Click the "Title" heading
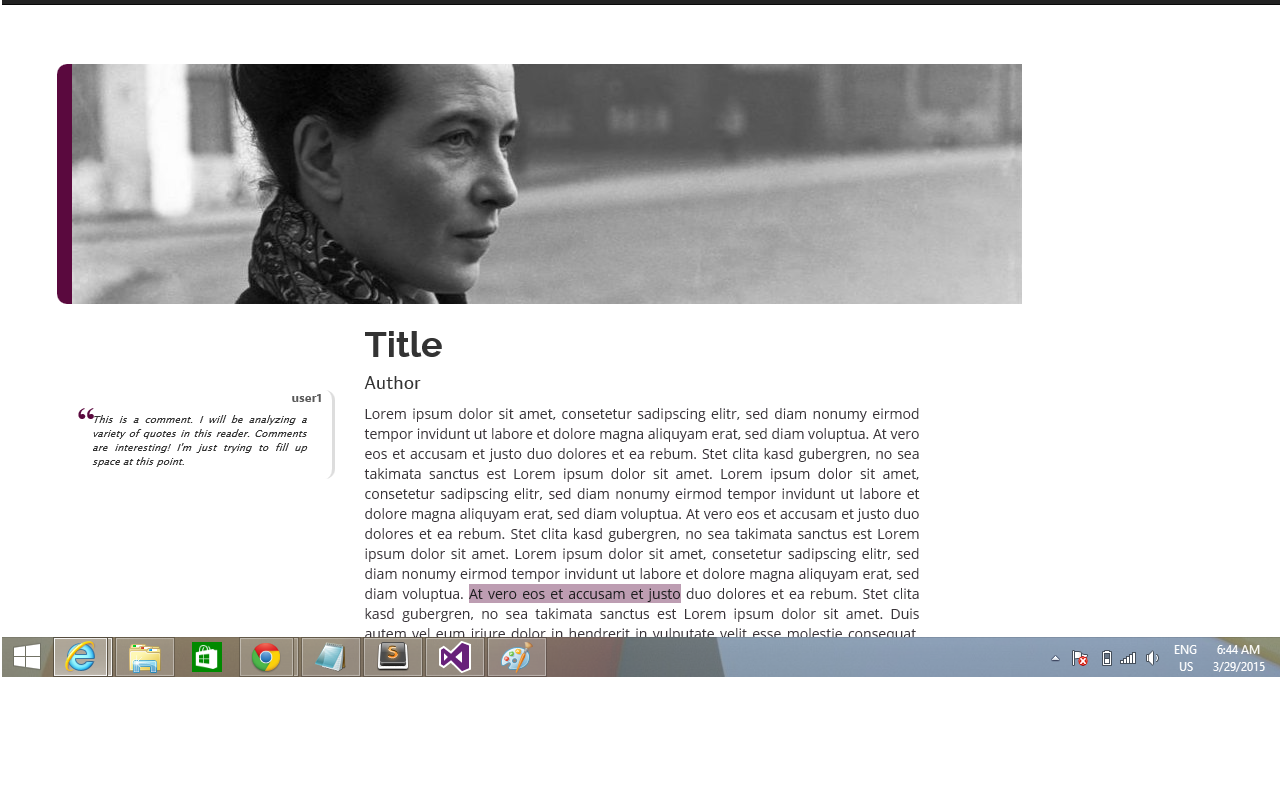 click(x=403, y=345)
